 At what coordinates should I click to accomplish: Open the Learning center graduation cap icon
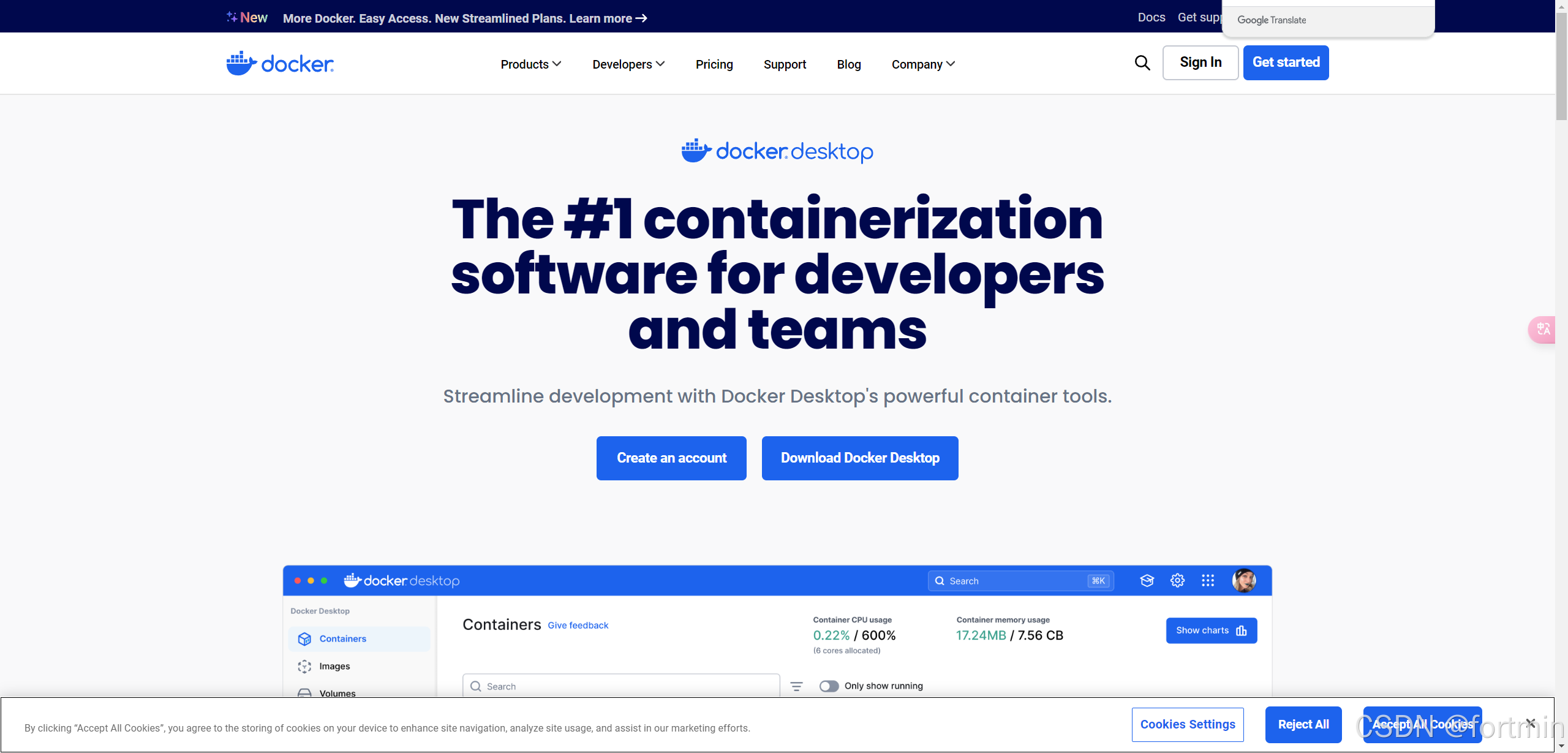point(1147,581)
